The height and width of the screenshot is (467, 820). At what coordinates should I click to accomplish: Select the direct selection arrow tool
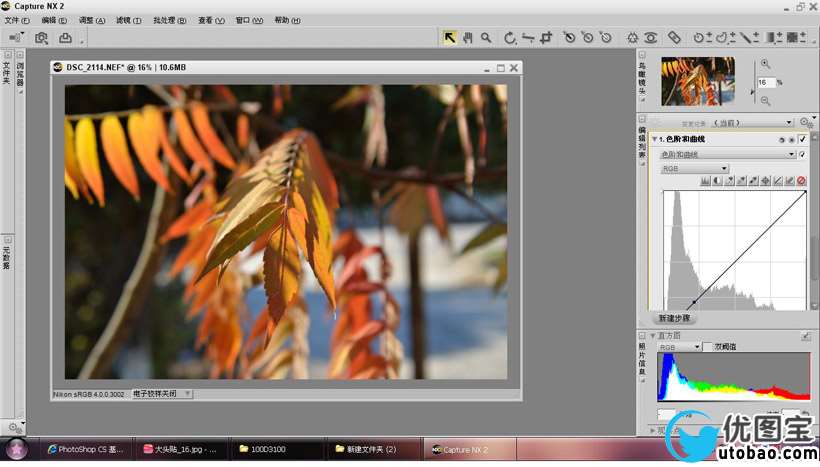(x=449, y=38)
